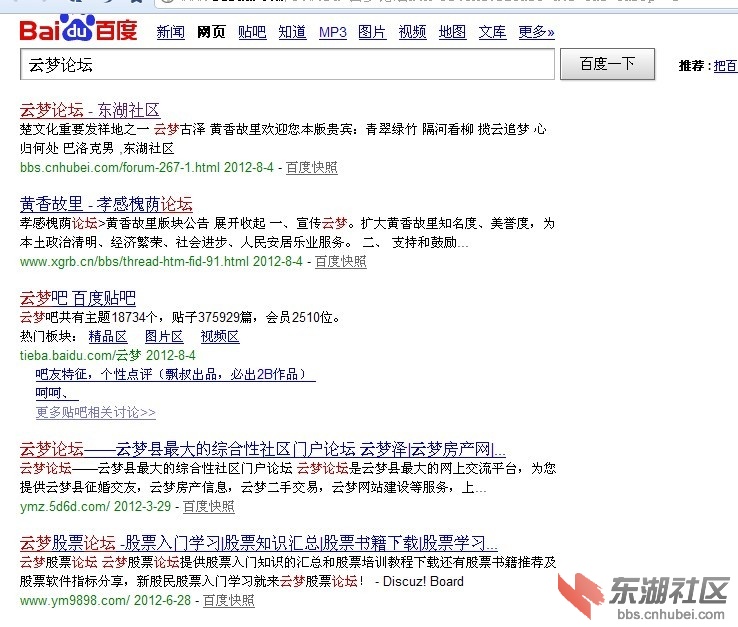
Task: Click the URL text www.ym9898.com/
Action: [x=75, y=601]
